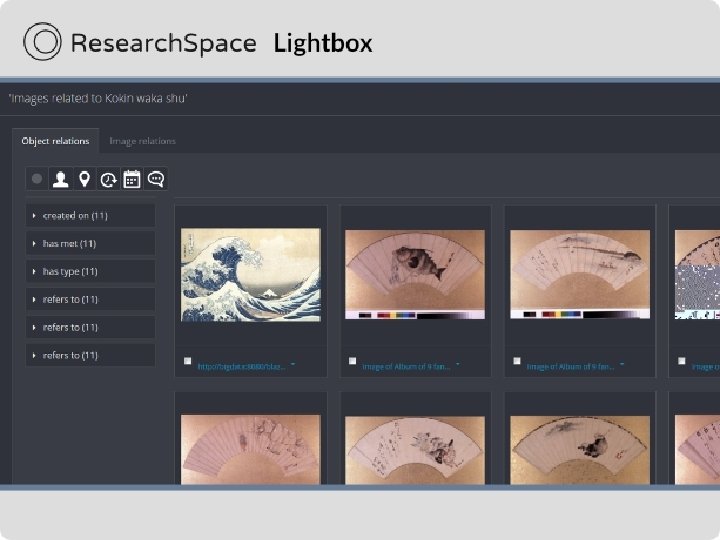Open the http://bigdata:8080/blaz... link
The width and height of the screenshot is (720, 540).
[242, 366]
